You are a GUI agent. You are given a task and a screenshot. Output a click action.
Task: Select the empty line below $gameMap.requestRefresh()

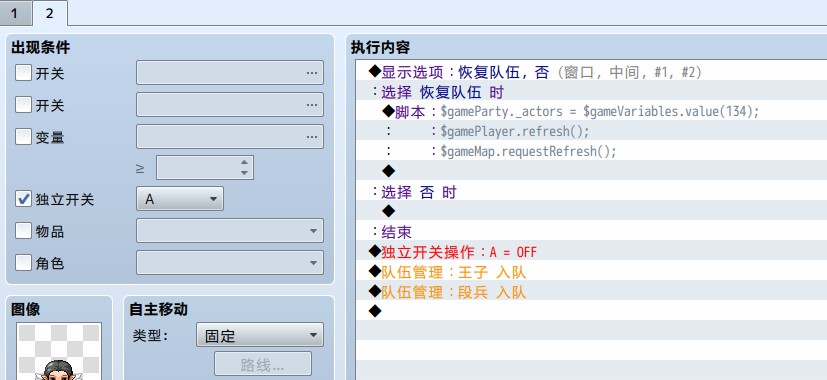591,171
